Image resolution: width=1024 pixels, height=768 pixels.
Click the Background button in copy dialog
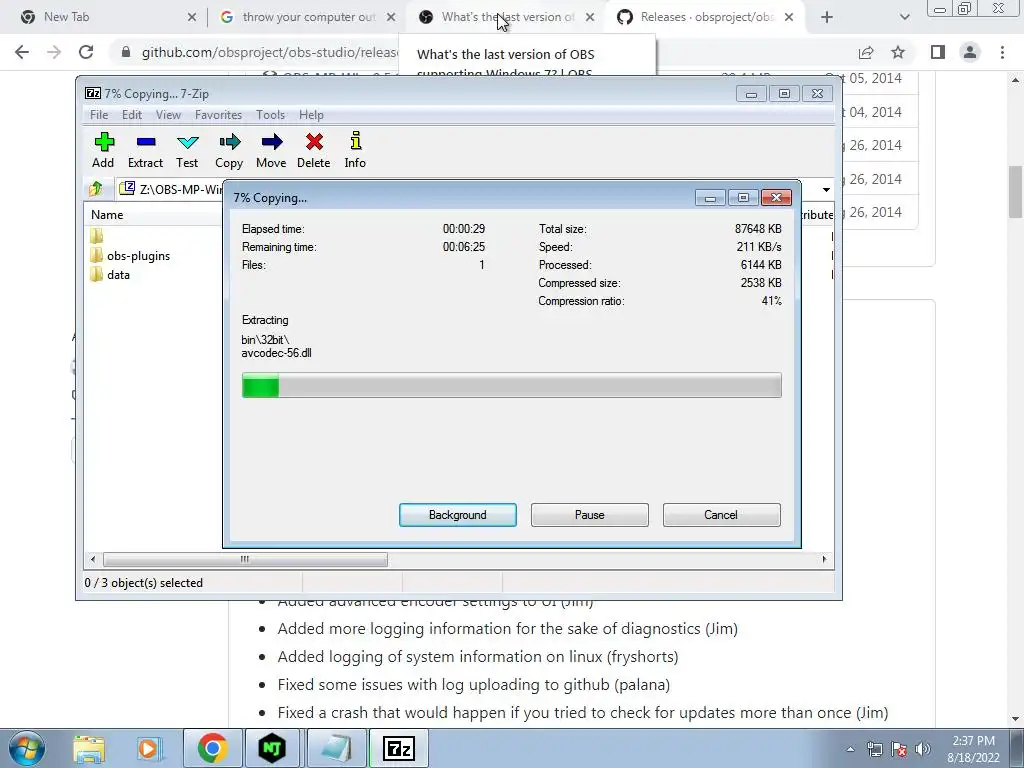(458, 515)
